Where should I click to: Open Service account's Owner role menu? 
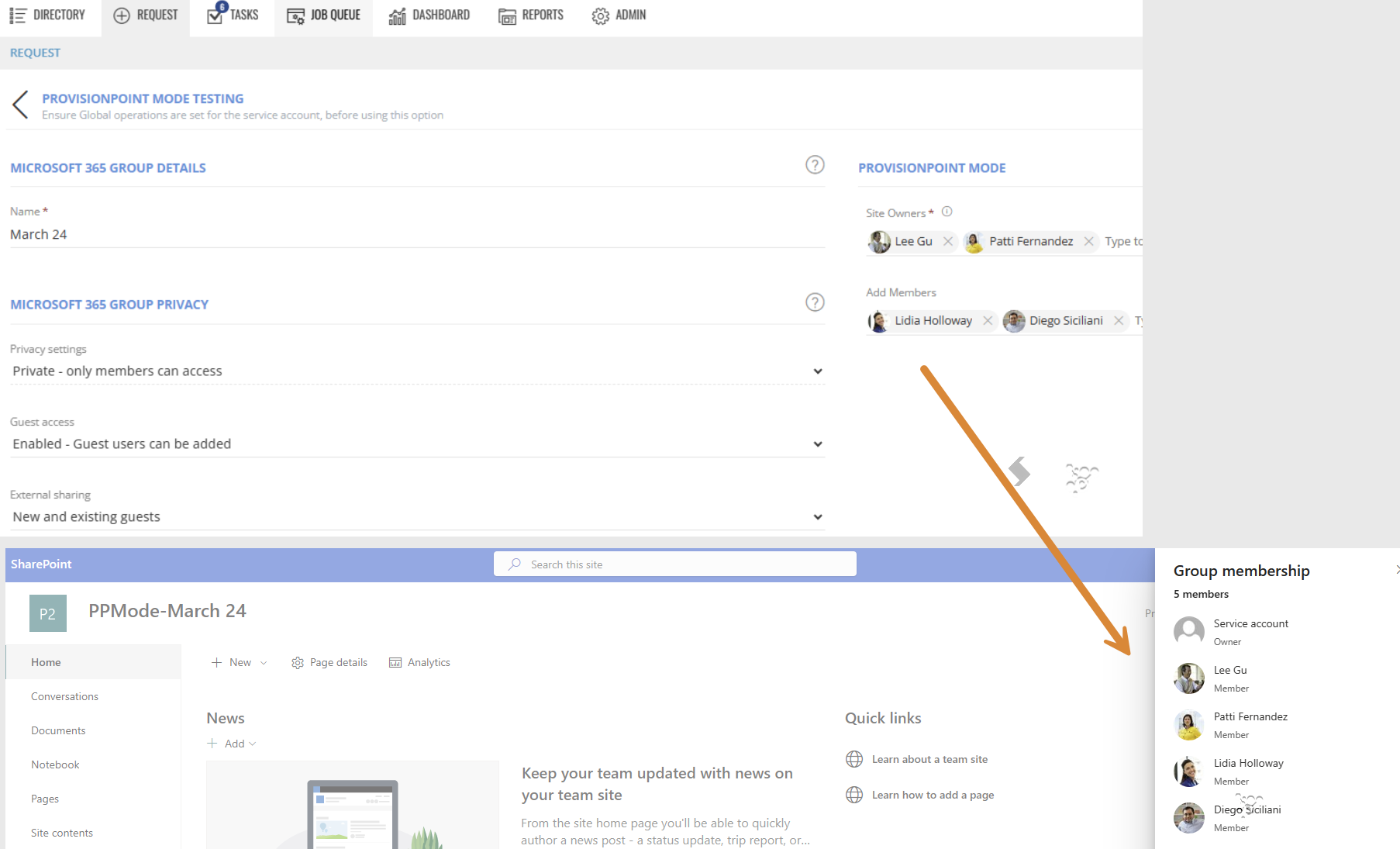coord(1227,642)
